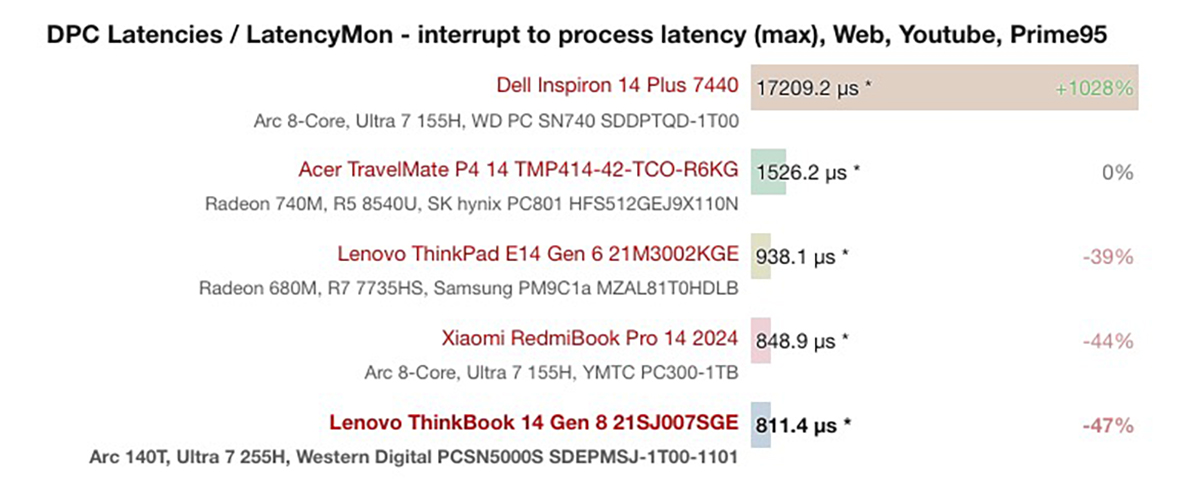Click the yellow 938.1 µs bar
This screenshot has width=1200, height=497.
point(761,257)
